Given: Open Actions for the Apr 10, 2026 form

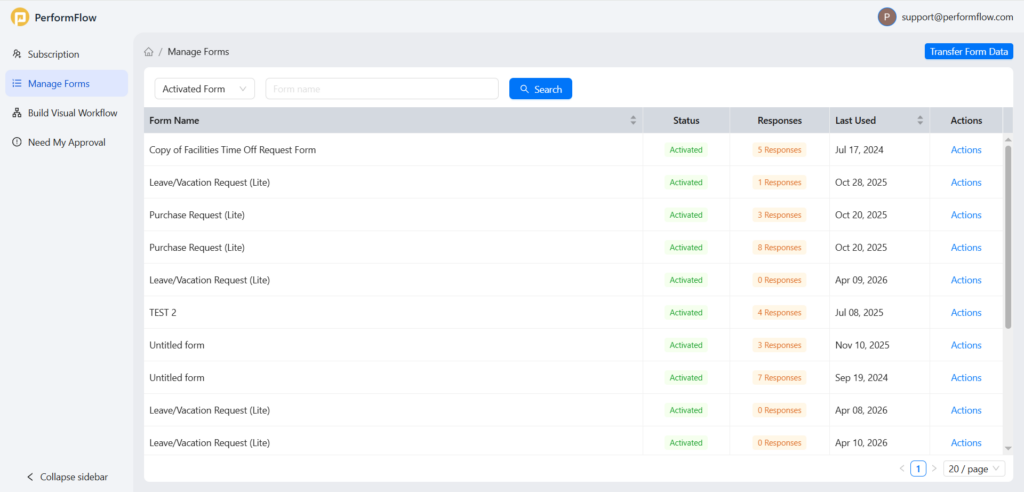Looking at the screenshot, I should (966, 443).
